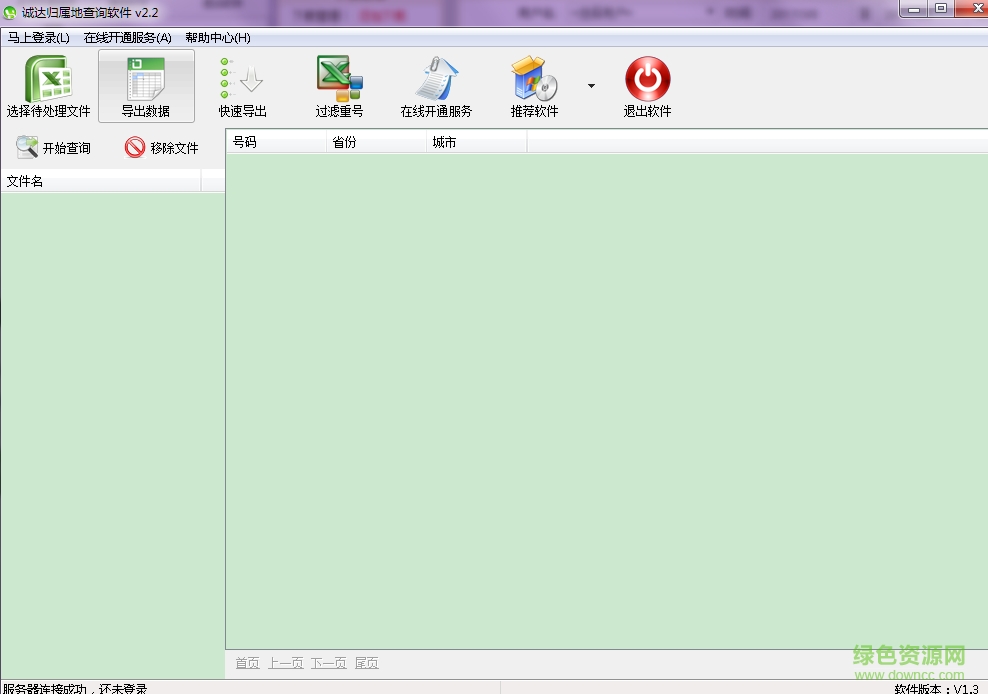This screenshot has height=694, width=988.
Task: Click the 过滤重号 filter duplicates icon
Action: 339,79
